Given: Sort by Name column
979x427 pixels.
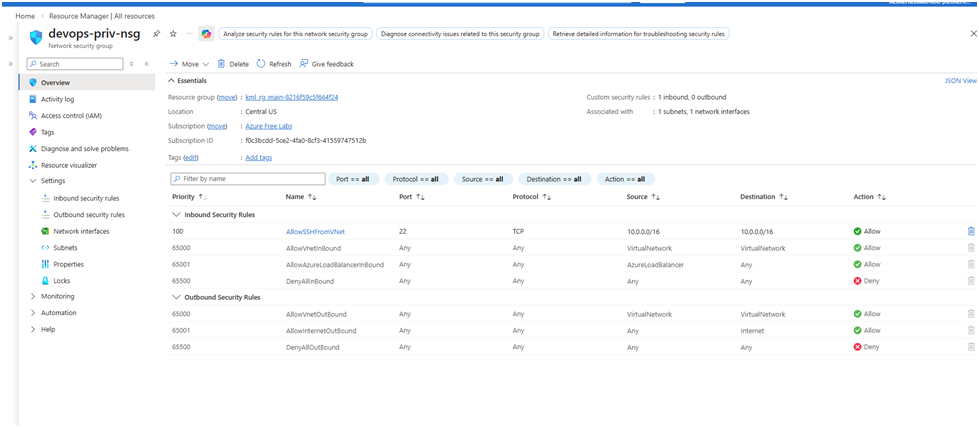Looking at the screenshot, I should click(302, 197).
